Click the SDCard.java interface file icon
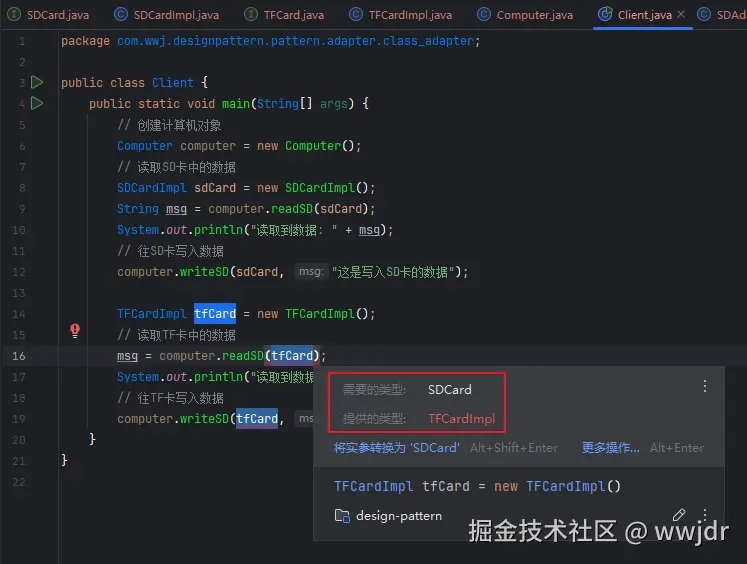The width and height of the screenshot is (747, 564). click(14, 15)
